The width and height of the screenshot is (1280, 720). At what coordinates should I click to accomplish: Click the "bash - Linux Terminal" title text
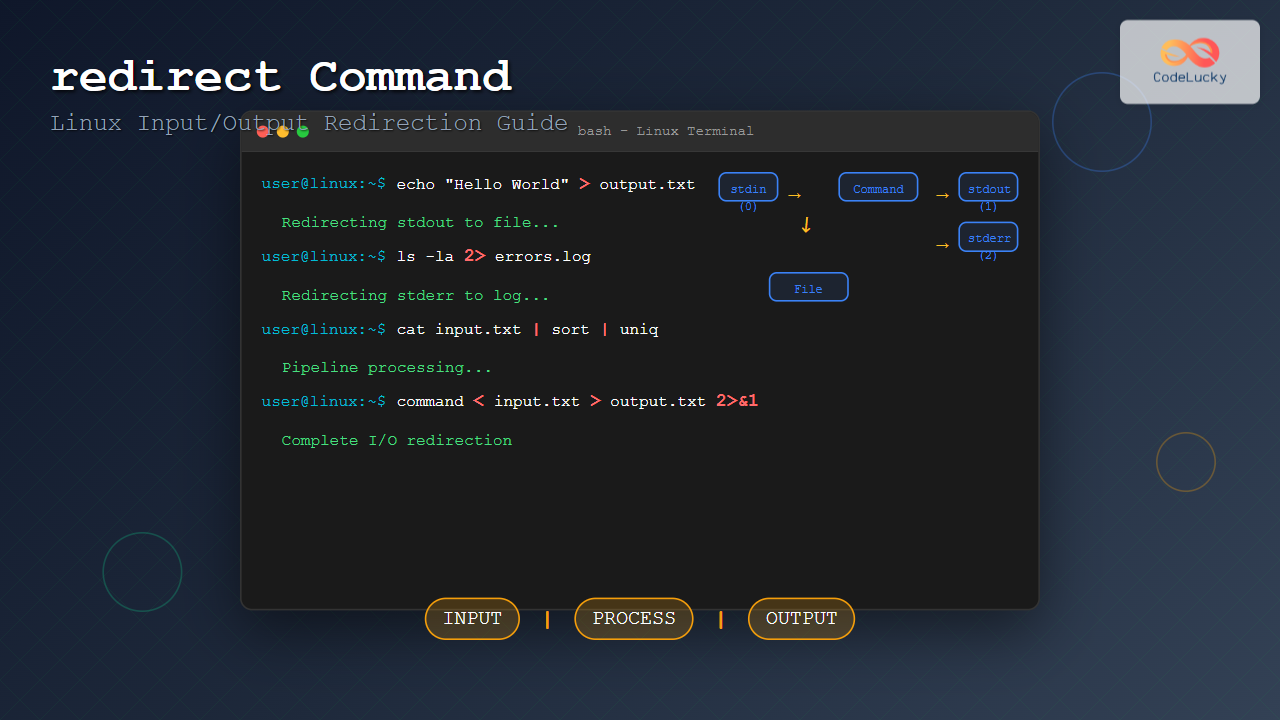665,131
